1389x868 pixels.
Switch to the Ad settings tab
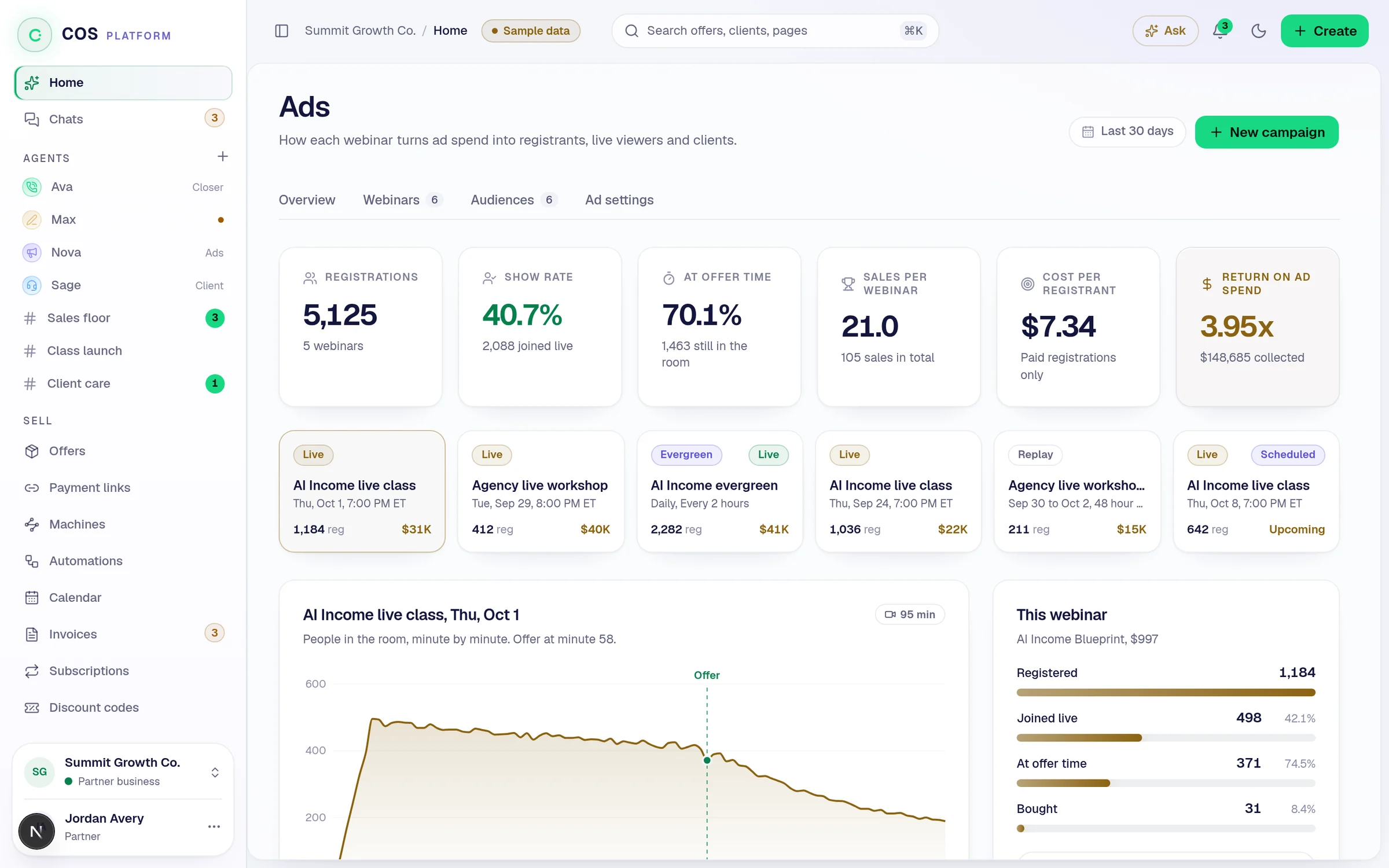click(x=619, y=200)
